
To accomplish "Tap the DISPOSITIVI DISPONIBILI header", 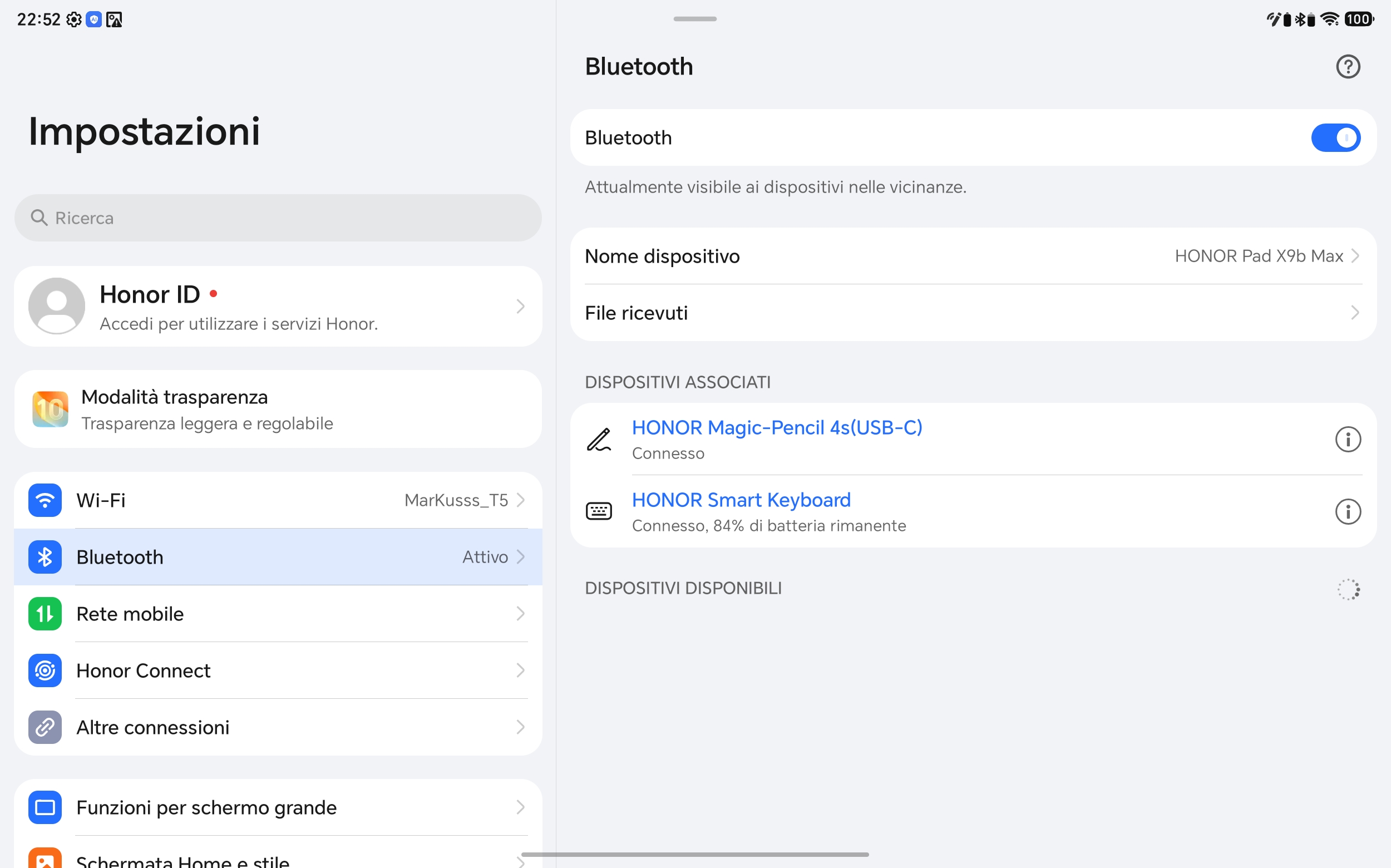I will pyautogui.click(x=683, y=589).
